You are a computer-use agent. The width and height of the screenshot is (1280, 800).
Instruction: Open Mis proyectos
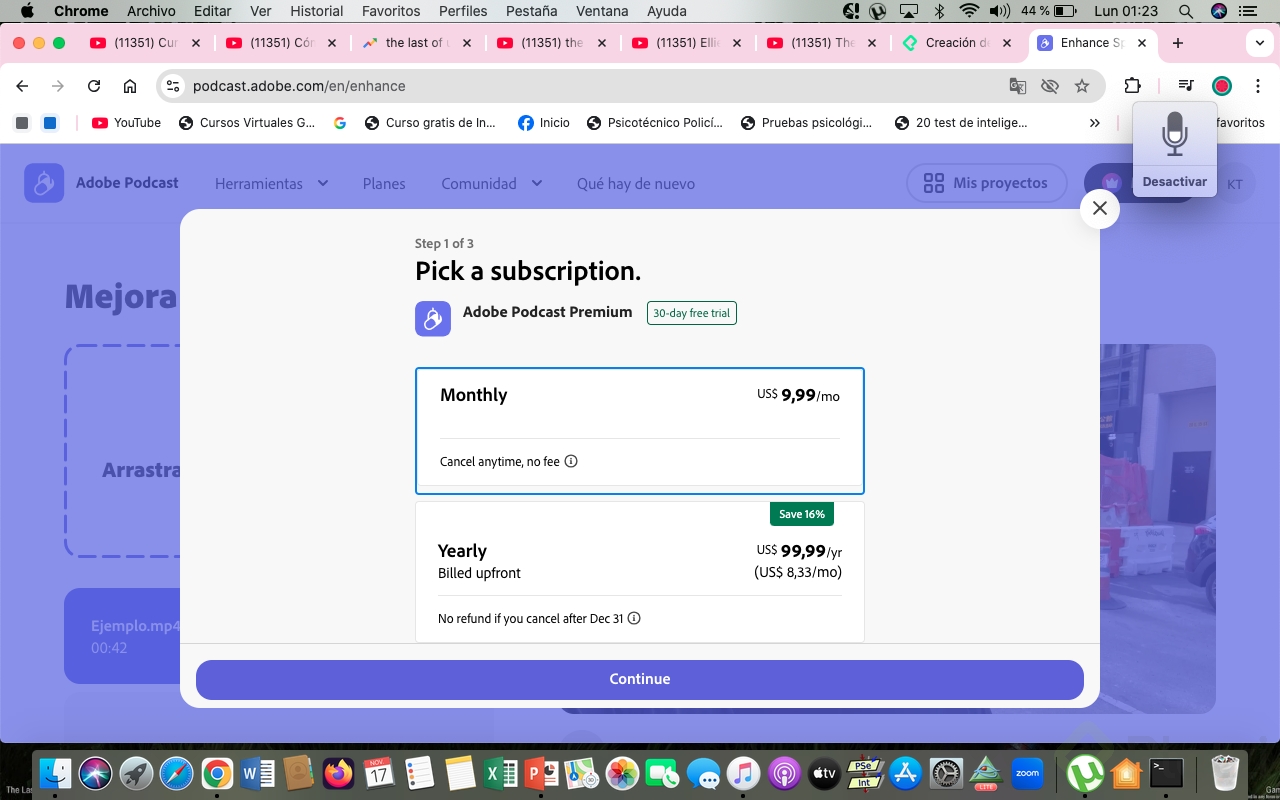pyautogui.click(x=986, y=183)
